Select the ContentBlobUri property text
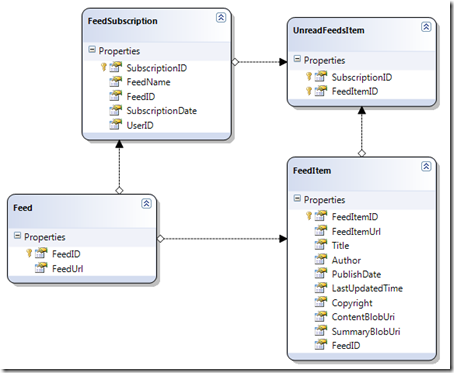 point(363,317)
